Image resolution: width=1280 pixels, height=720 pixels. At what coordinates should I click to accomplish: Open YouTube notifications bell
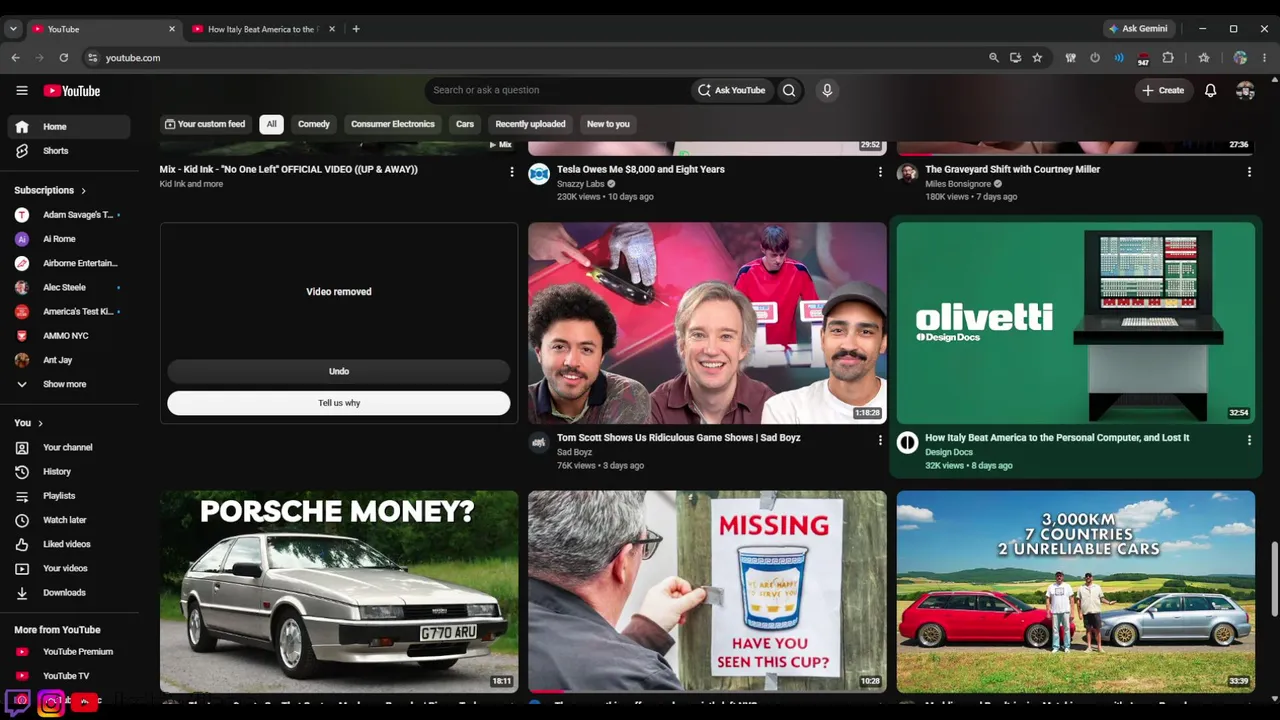(1210, 90)
